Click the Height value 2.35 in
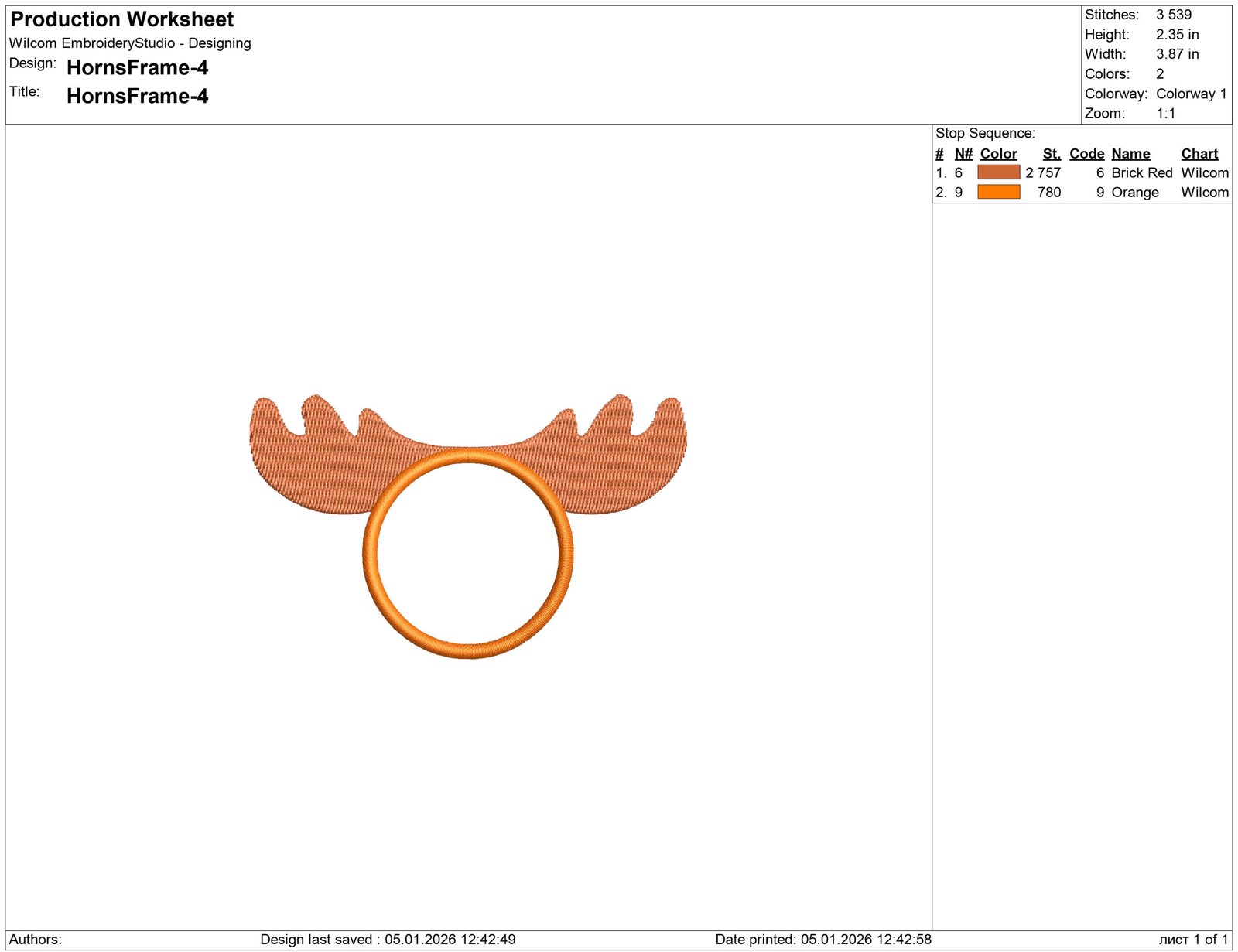Screen dimensions: 1238x952 1177,35
